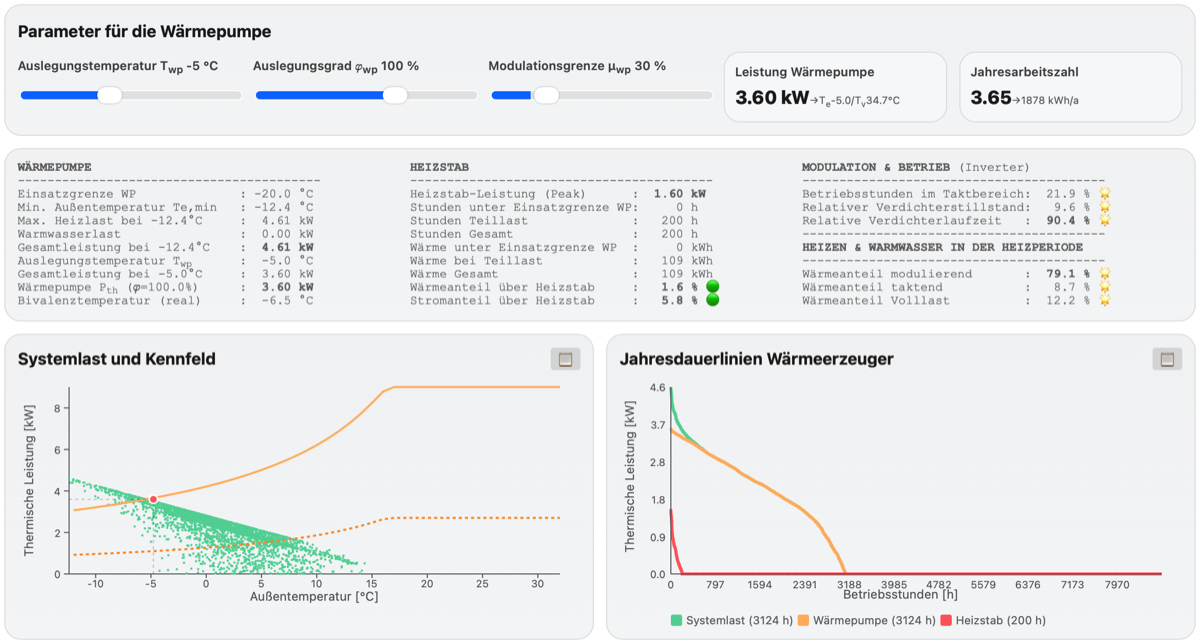Select the Jahresarbeitszahl 3.65 card
Screen dimensions: 1200x642
pyautogui.click(x=1071, y=87)
